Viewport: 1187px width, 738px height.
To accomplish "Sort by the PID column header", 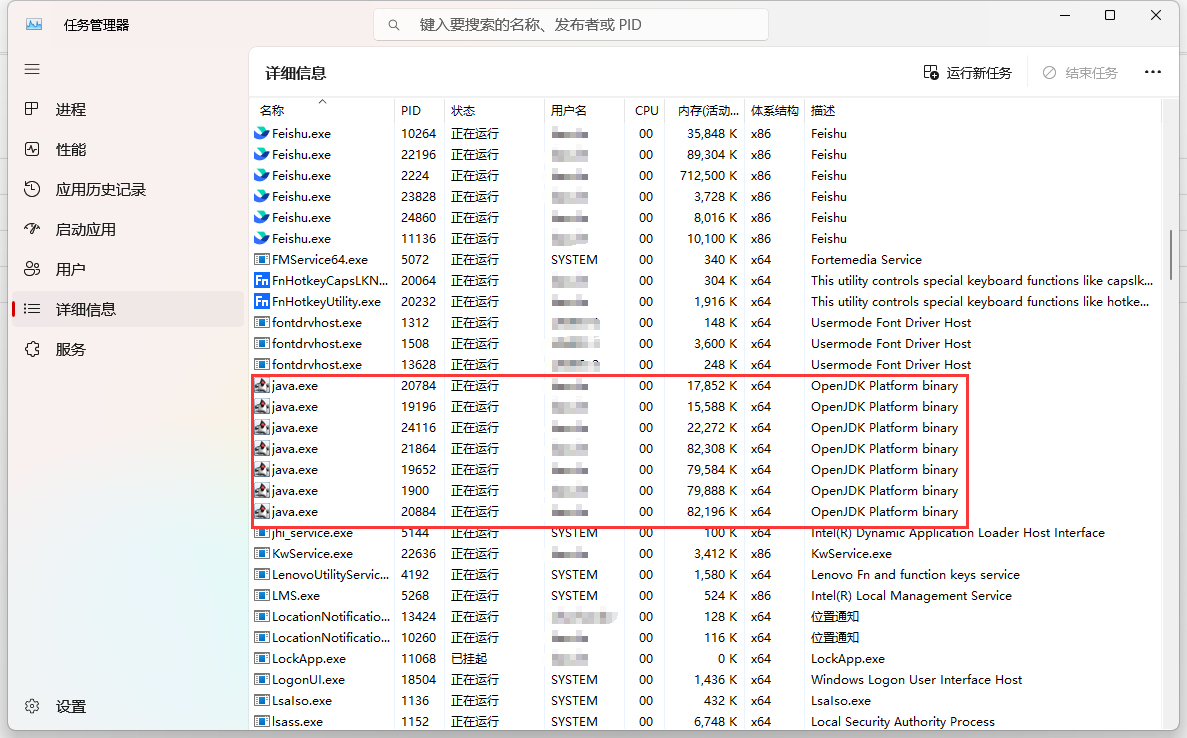I will [411, 111].
